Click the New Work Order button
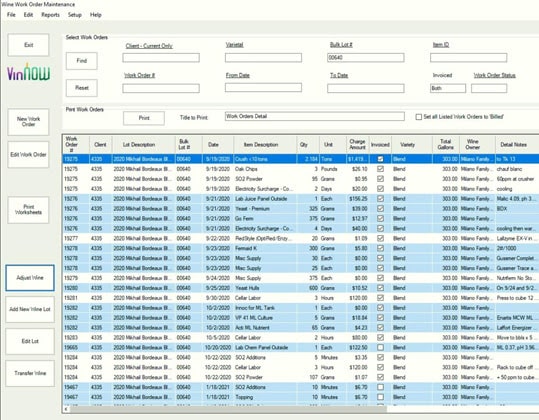This screenshot has width=539, height=420. tap(28, 122)
